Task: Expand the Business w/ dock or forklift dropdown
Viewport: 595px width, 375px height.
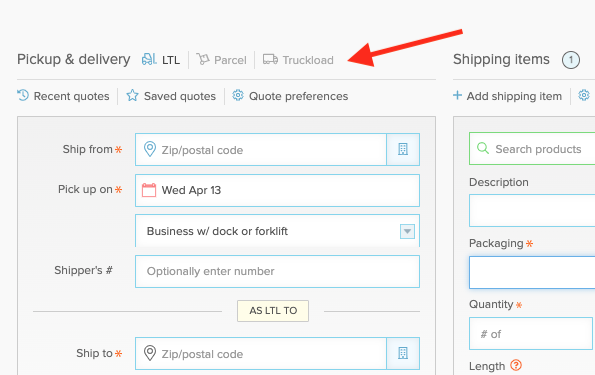Action: (277, 231)
